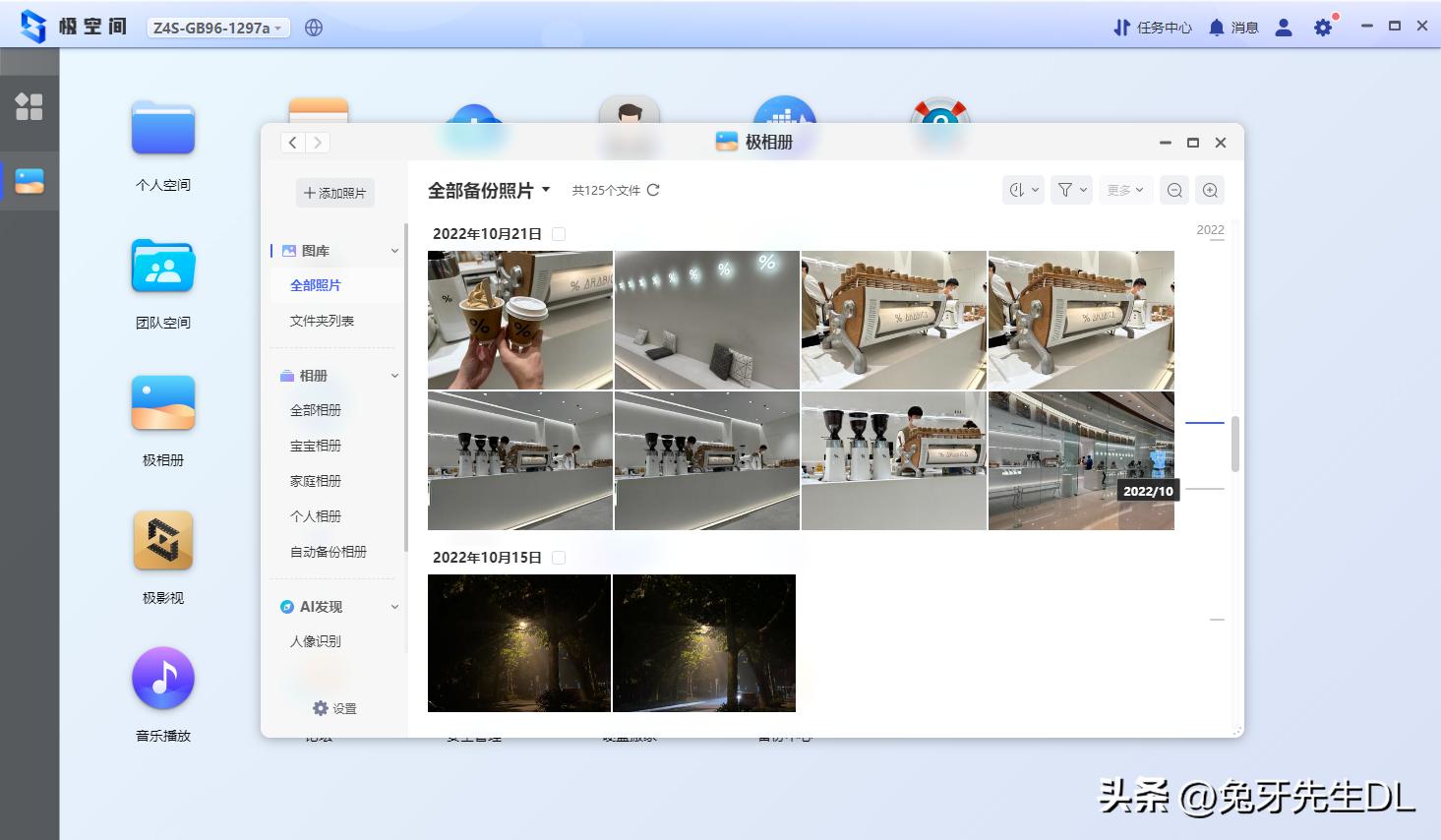Viewport: 1441px width, 840px height.
Task: Open 任务中心 task center
Action: click(x=1153, y=28)
